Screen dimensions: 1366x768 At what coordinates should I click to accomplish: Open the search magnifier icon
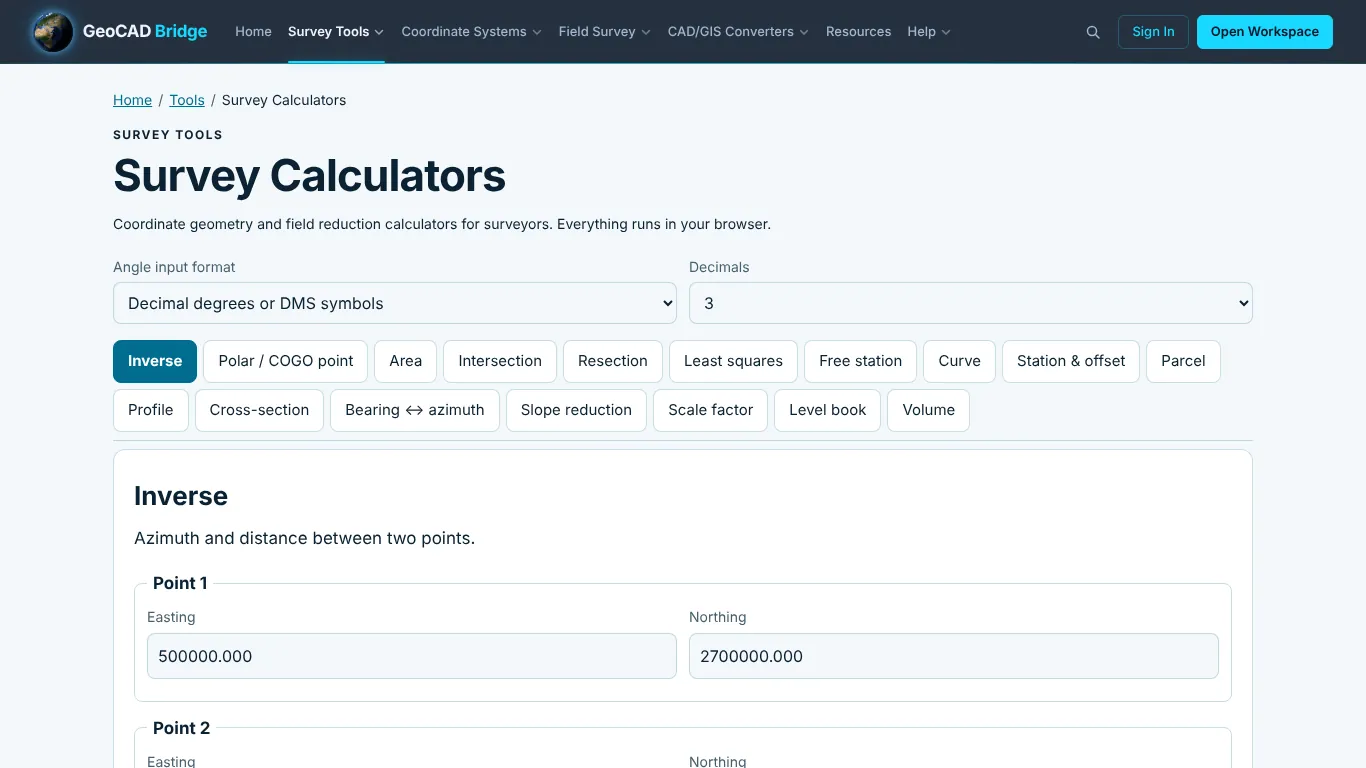[1093, 32]
